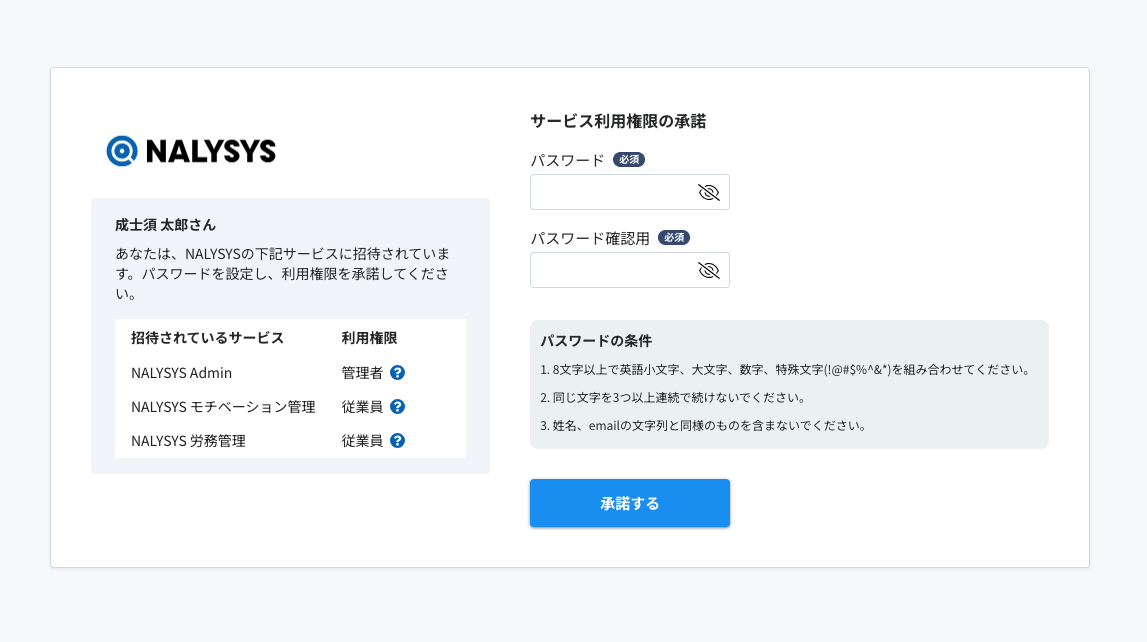
Task: Click the 管理者 permission value
Action: click(x=362, y=373)
